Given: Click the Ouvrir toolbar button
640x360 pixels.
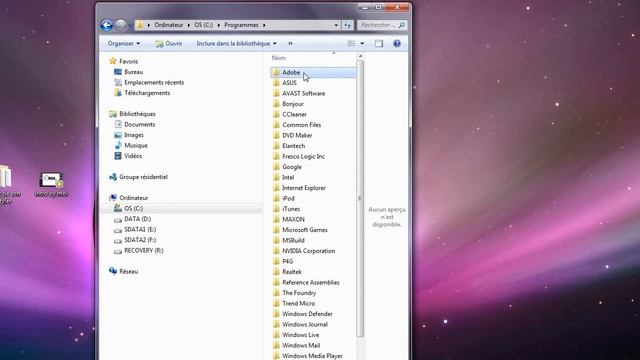Looking at the screenshot, I should [x=169, y=43].
